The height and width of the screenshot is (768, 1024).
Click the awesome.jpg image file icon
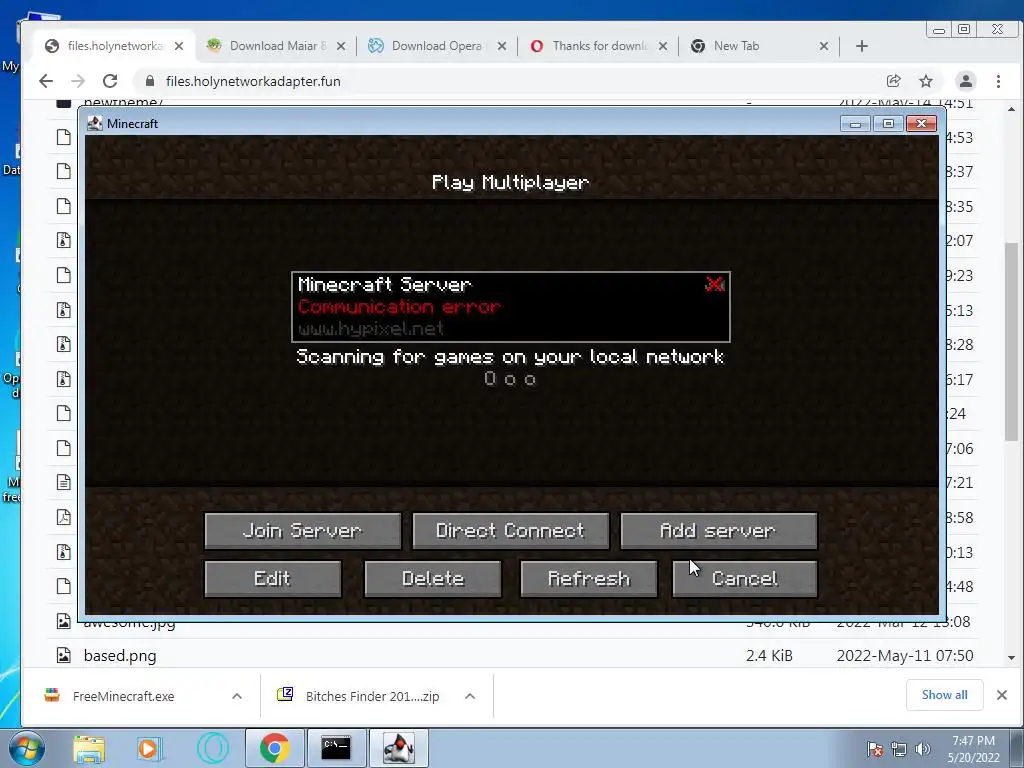[x=63, y=621]
